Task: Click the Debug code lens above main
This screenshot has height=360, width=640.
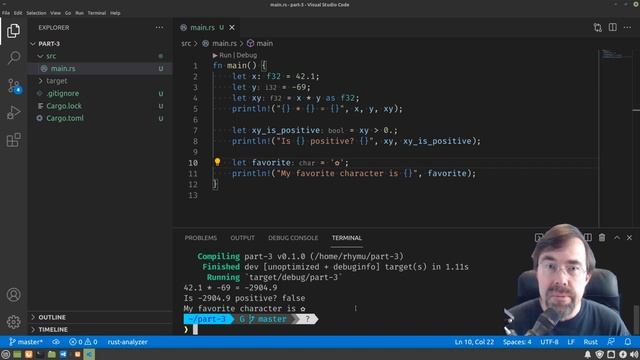Action: 247,55
